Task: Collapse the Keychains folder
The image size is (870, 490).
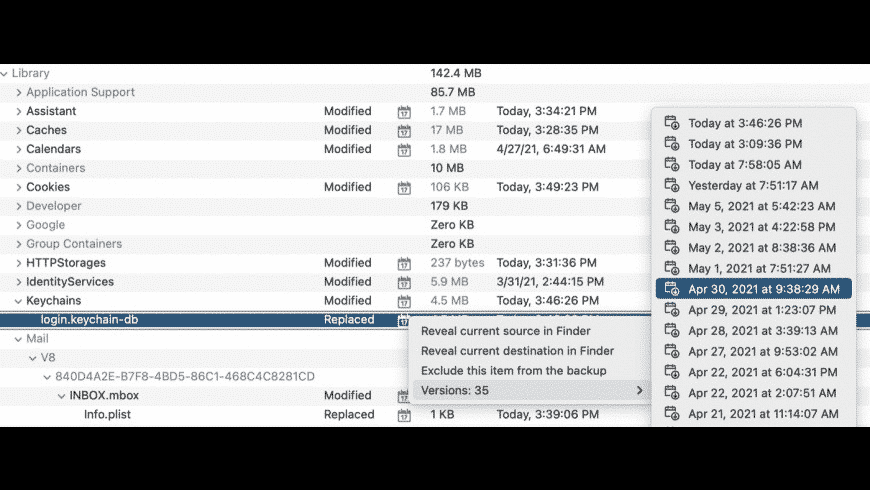Action: 19,301
